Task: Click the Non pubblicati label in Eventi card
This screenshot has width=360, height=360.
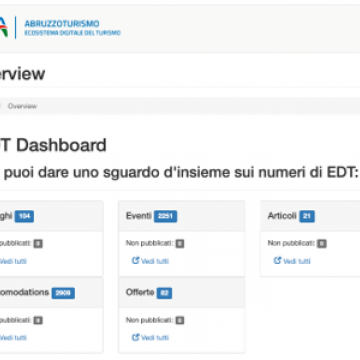Action: coord(150,243)
